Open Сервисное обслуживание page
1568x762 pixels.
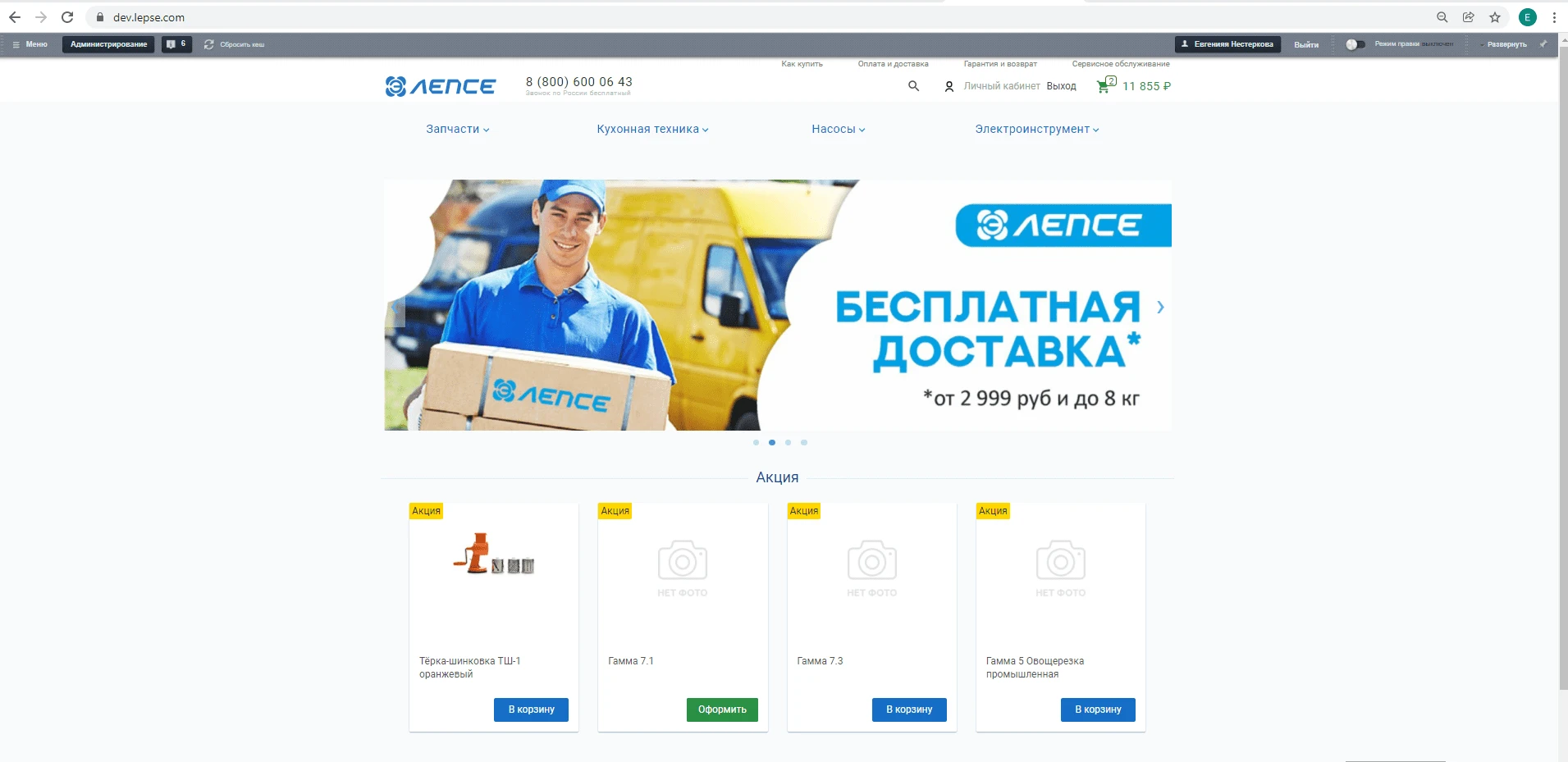(1121, 64)
